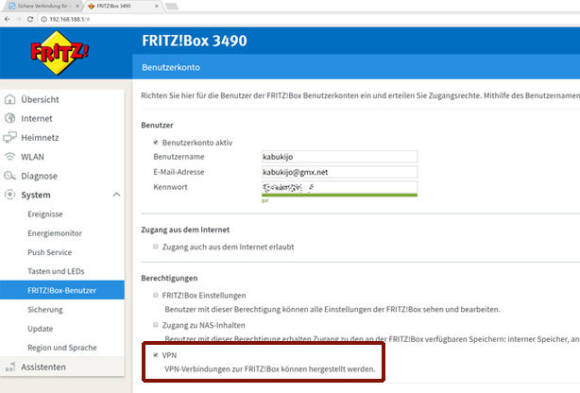Toggle Benutzerkonto aktiv checkbox
This screenshot has height=393, width=580.
coord(156,142)
